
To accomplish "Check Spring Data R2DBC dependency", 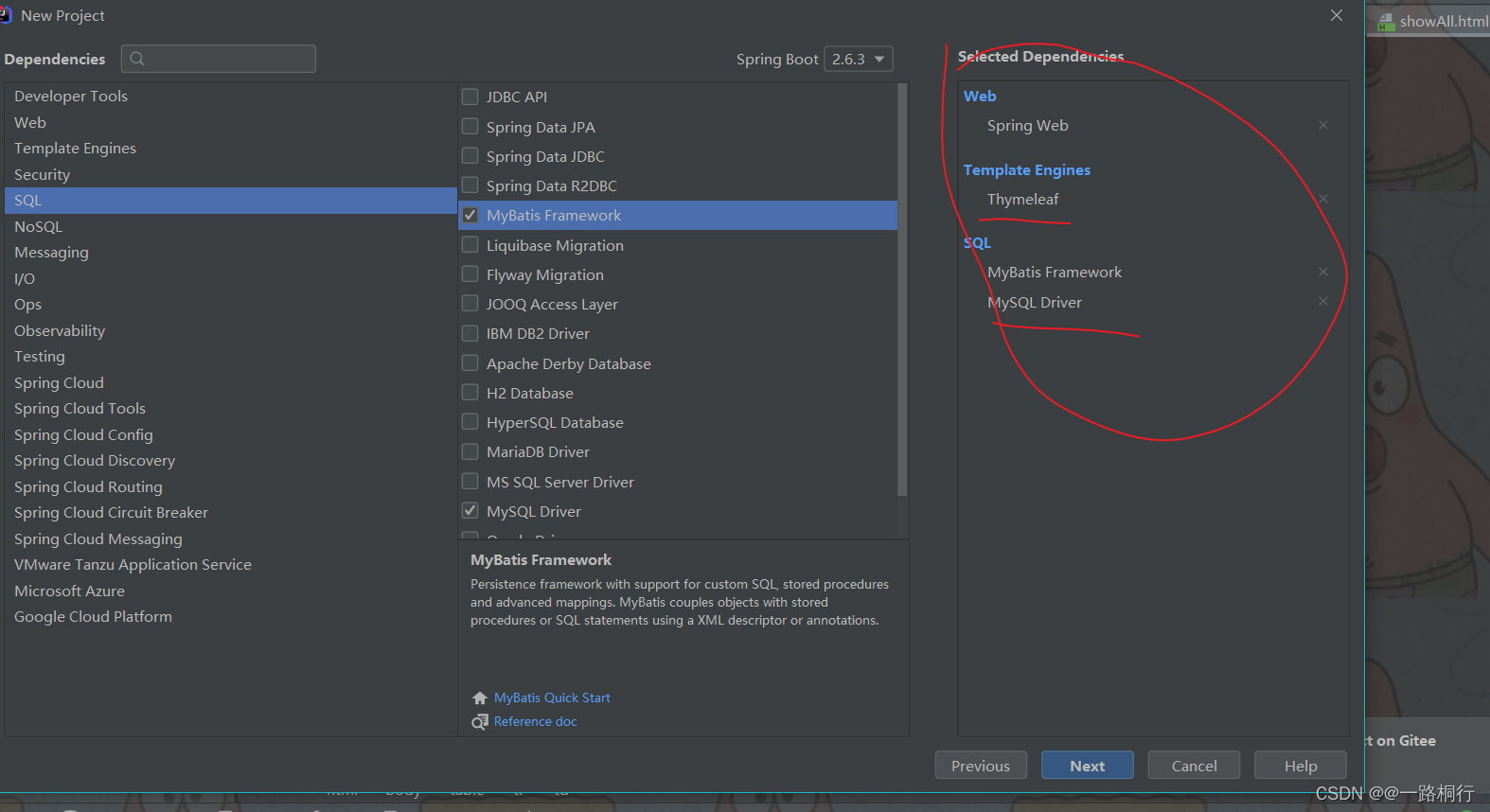I will tap(470, 185).
